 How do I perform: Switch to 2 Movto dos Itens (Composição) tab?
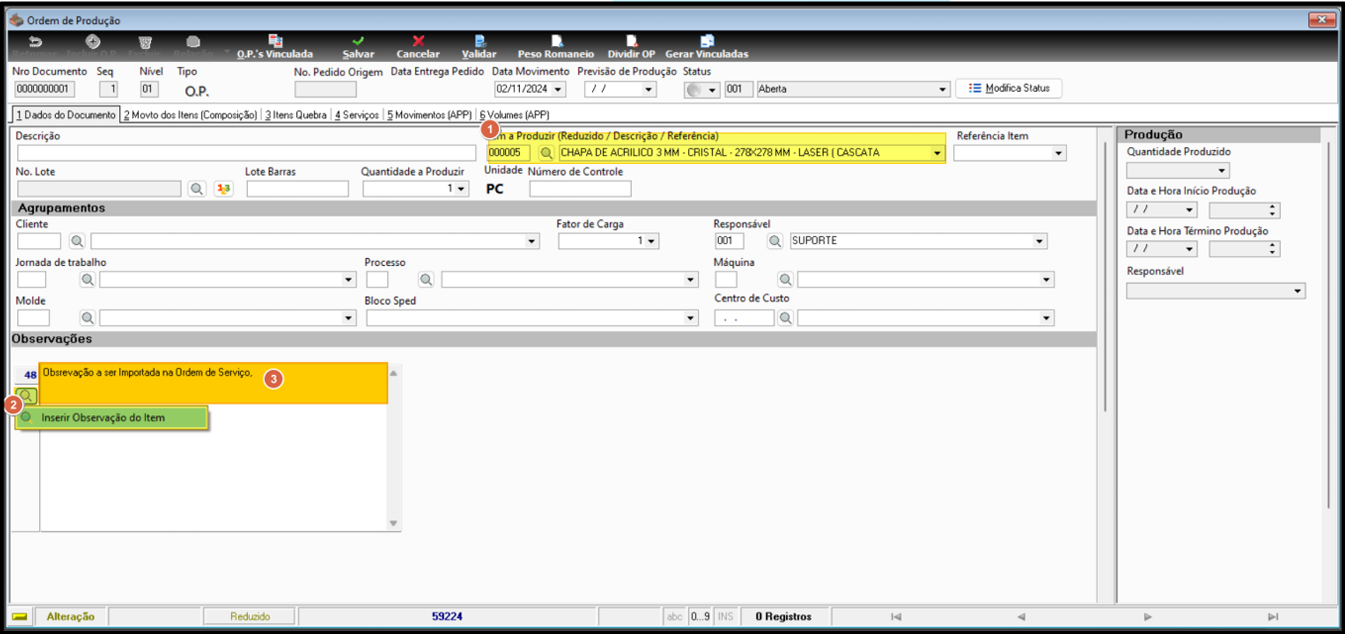click(190, 115)
